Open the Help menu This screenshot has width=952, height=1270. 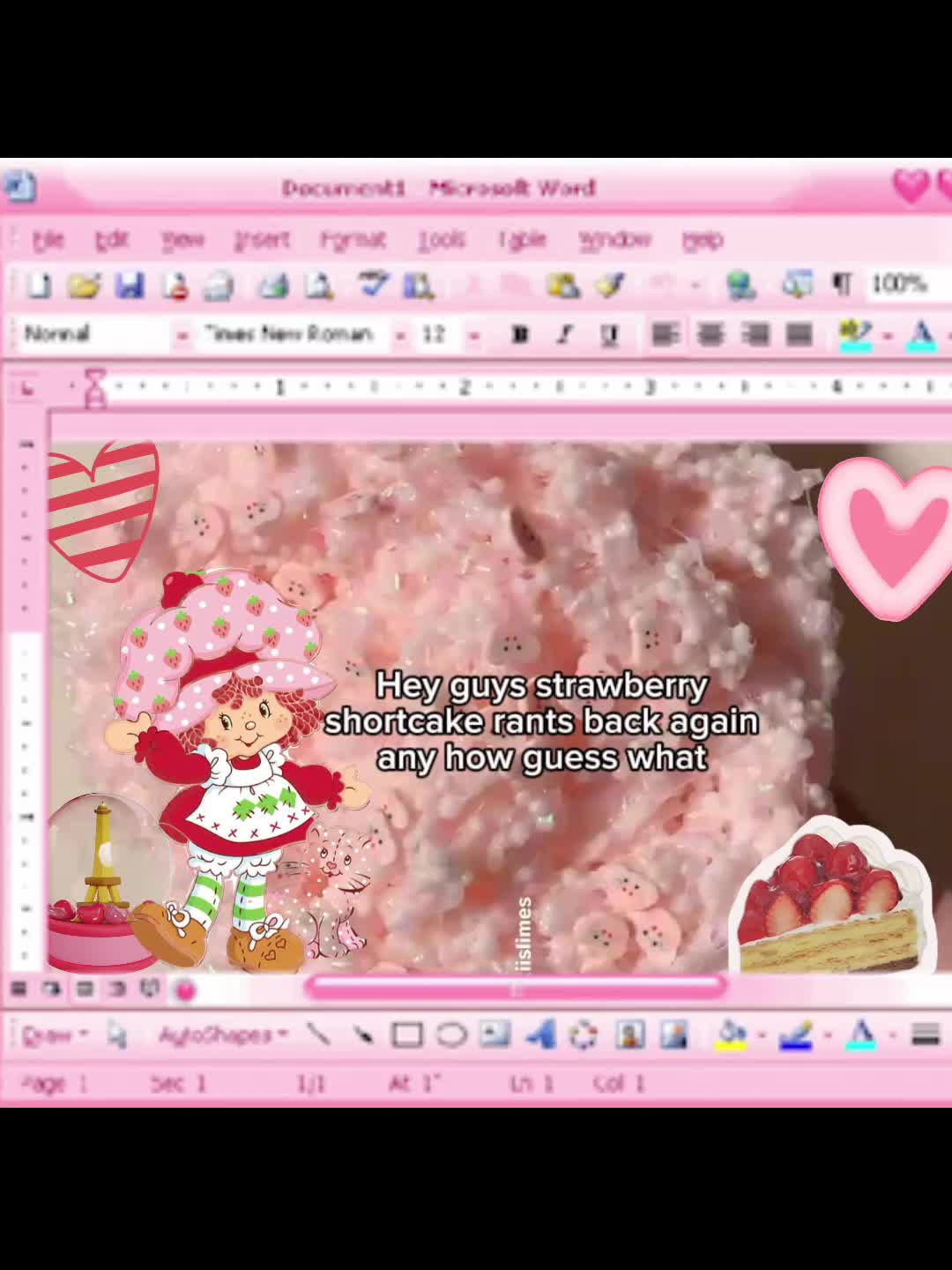(702, 239)
